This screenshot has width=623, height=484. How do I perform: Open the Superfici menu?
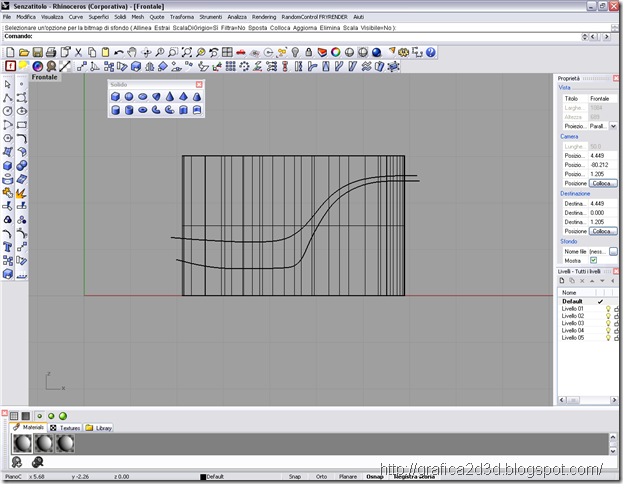[99, 17]
